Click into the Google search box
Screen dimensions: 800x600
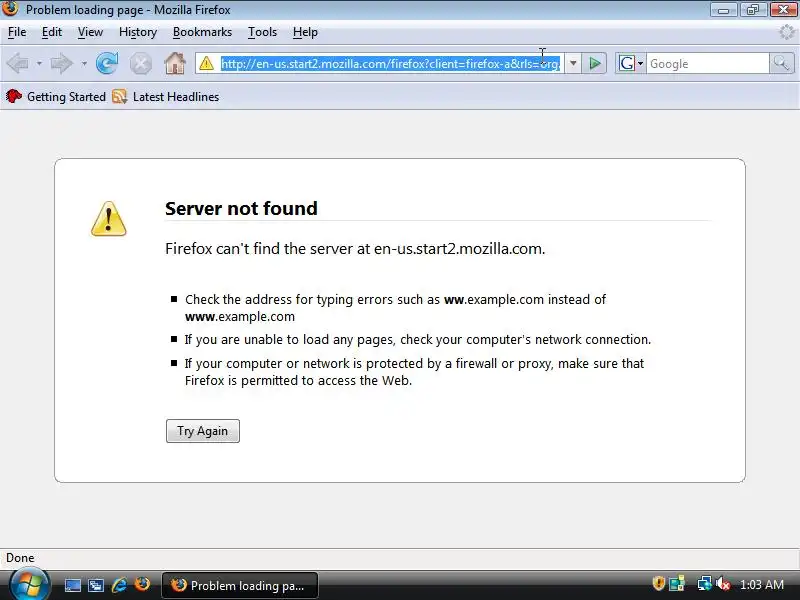click(x=708, y=64)
